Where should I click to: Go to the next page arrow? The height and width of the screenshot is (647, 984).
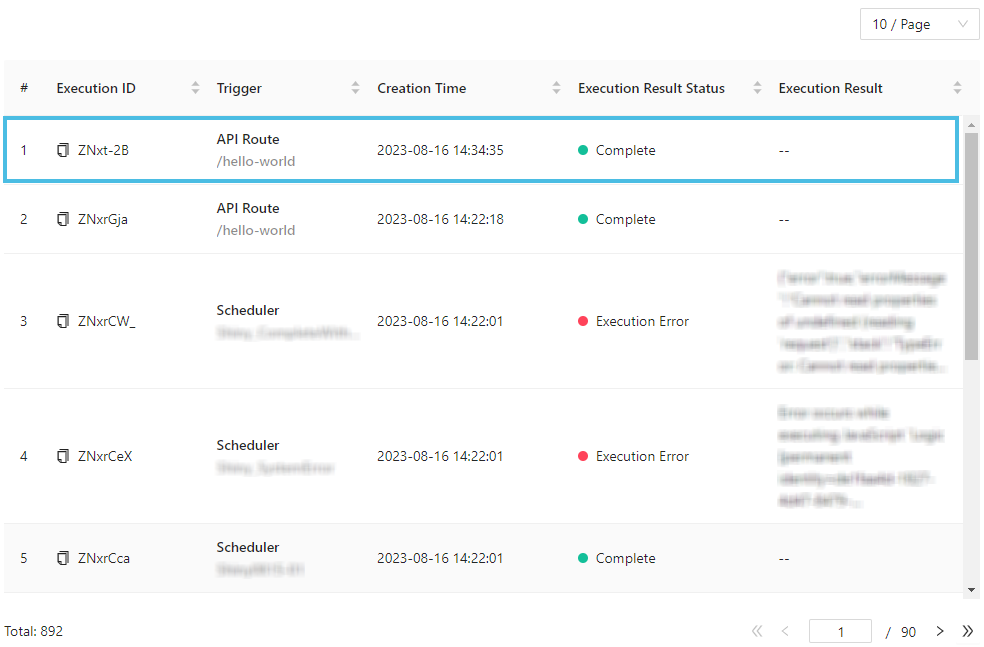939,631
